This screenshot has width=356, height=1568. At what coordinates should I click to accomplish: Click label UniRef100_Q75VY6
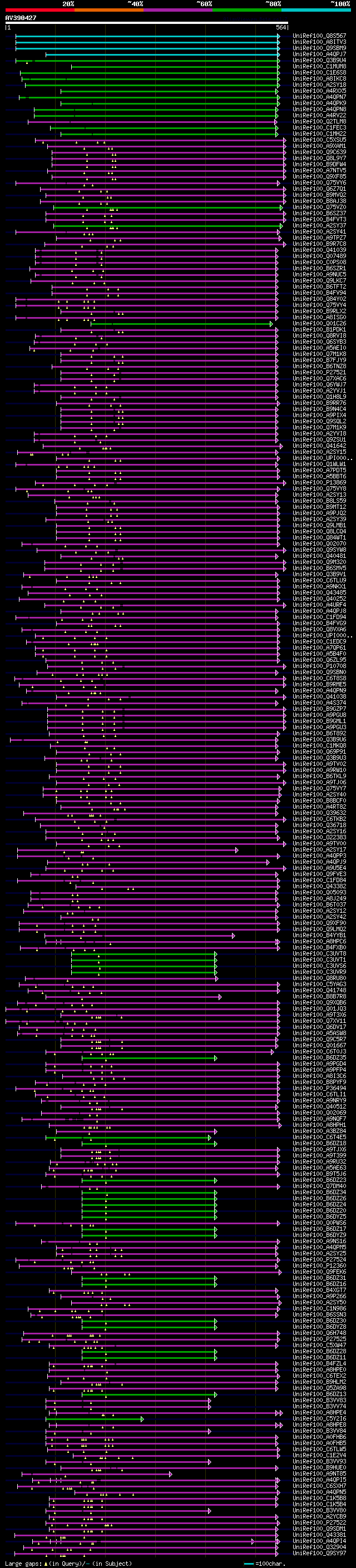(x=319, y=182)
